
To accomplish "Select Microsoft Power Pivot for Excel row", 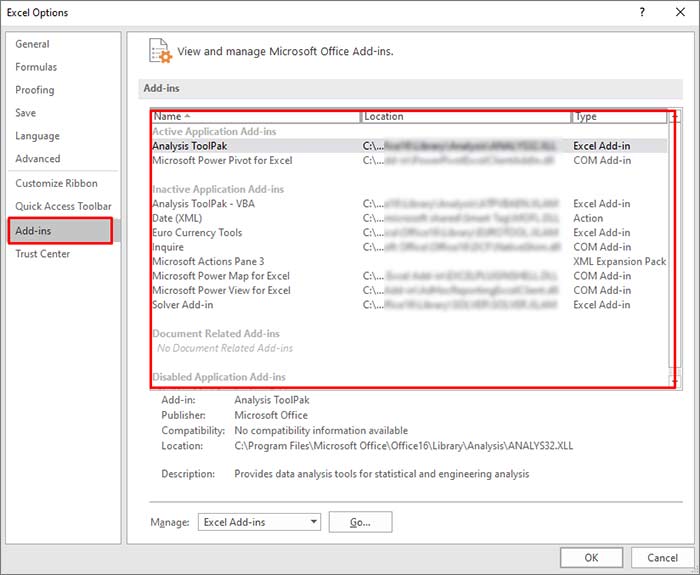I will coord(409,160).
